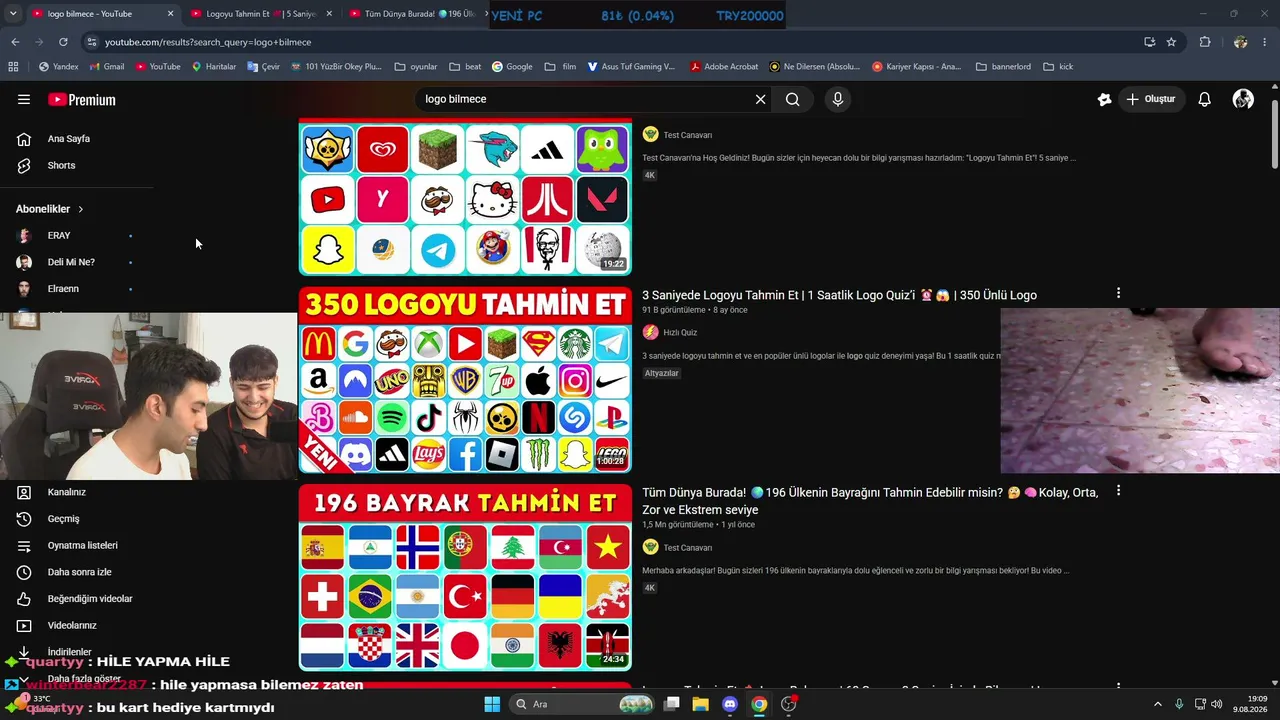
Task: Expand the beat bookmark folder
Action: click(x=465, y=67)
